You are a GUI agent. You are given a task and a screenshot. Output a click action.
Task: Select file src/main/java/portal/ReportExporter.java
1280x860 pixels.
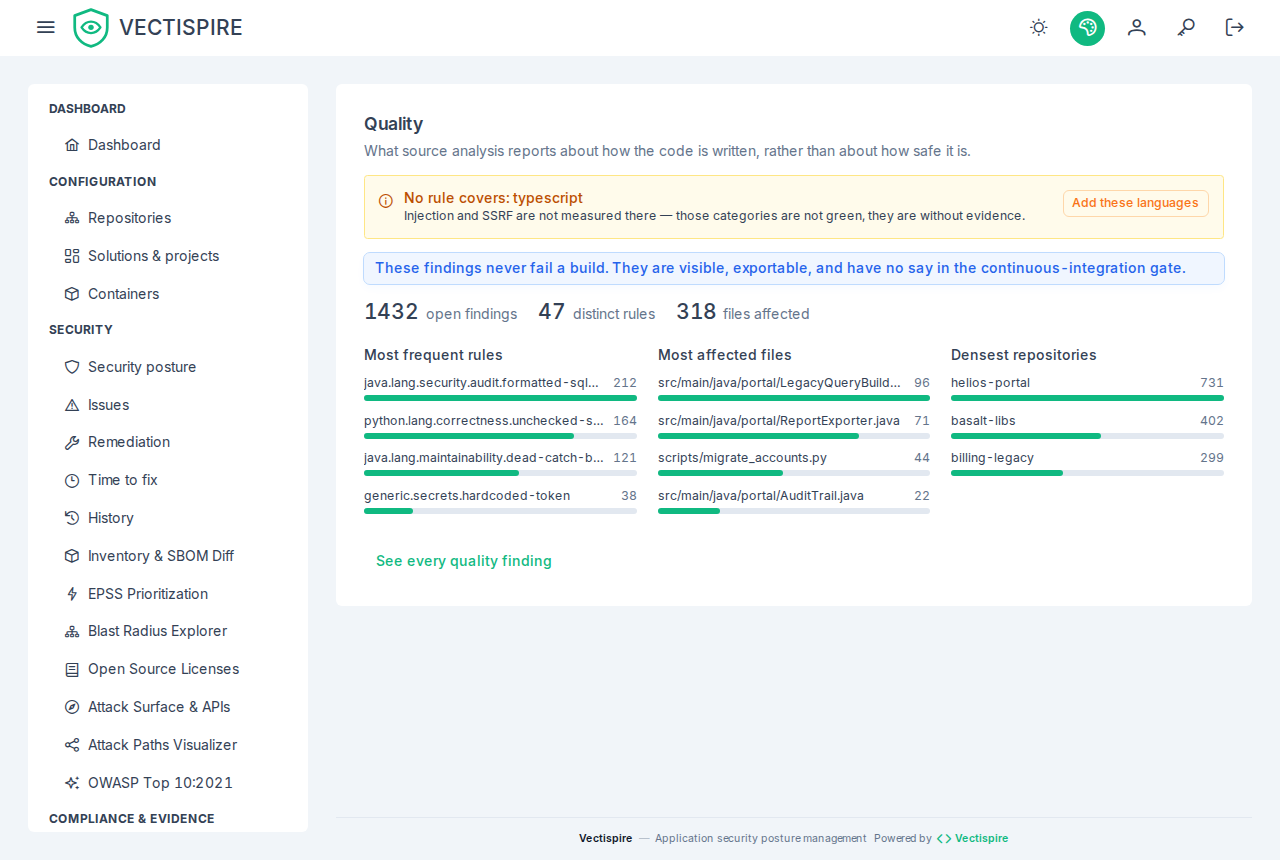779,421
